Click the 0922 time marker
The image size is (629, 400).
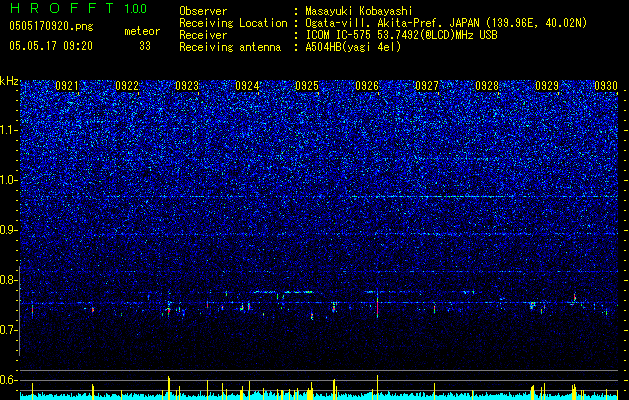point(127,86)
